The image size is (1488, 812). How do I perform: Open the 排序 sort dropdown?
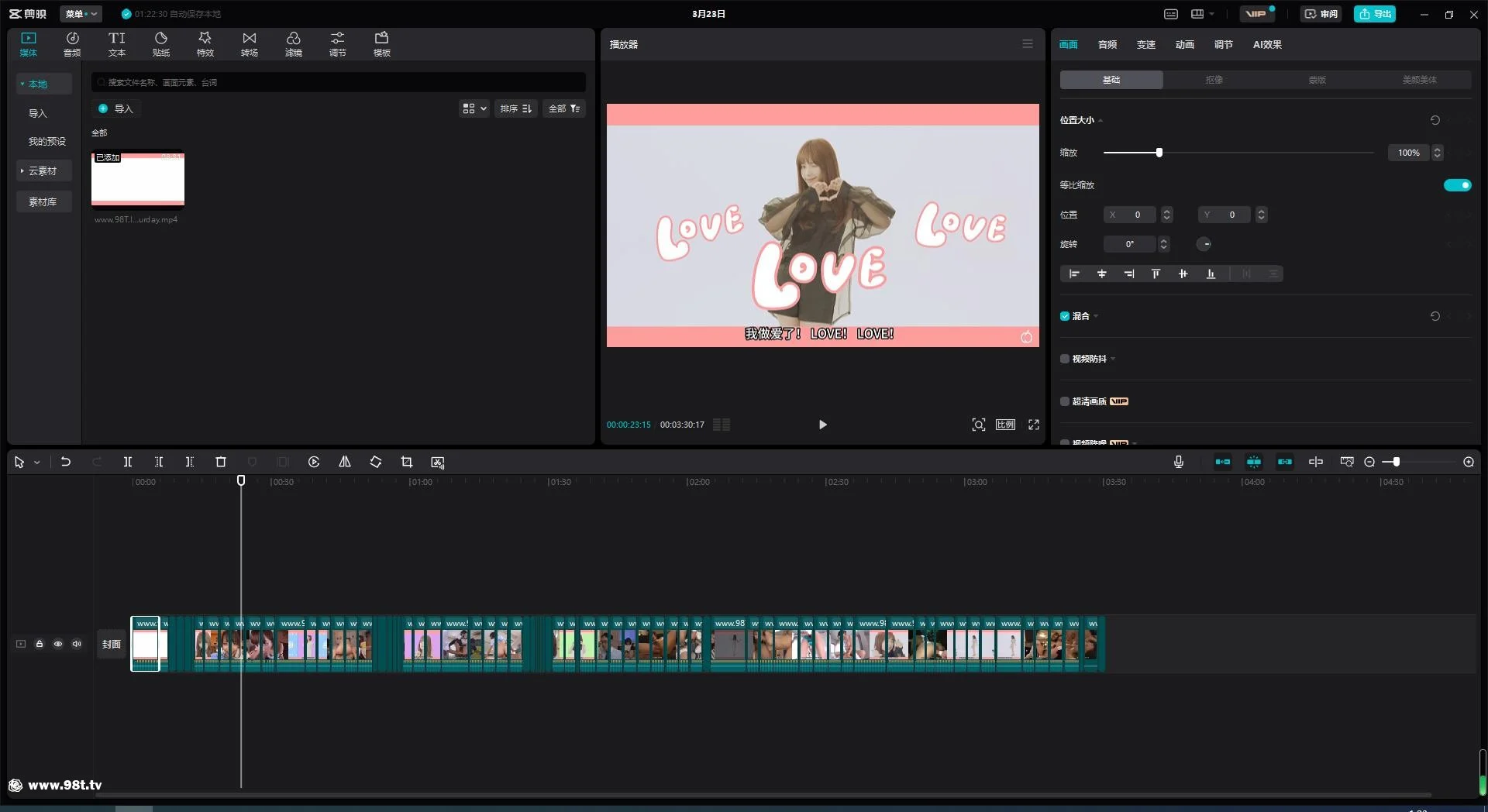(x=515, y=108)
